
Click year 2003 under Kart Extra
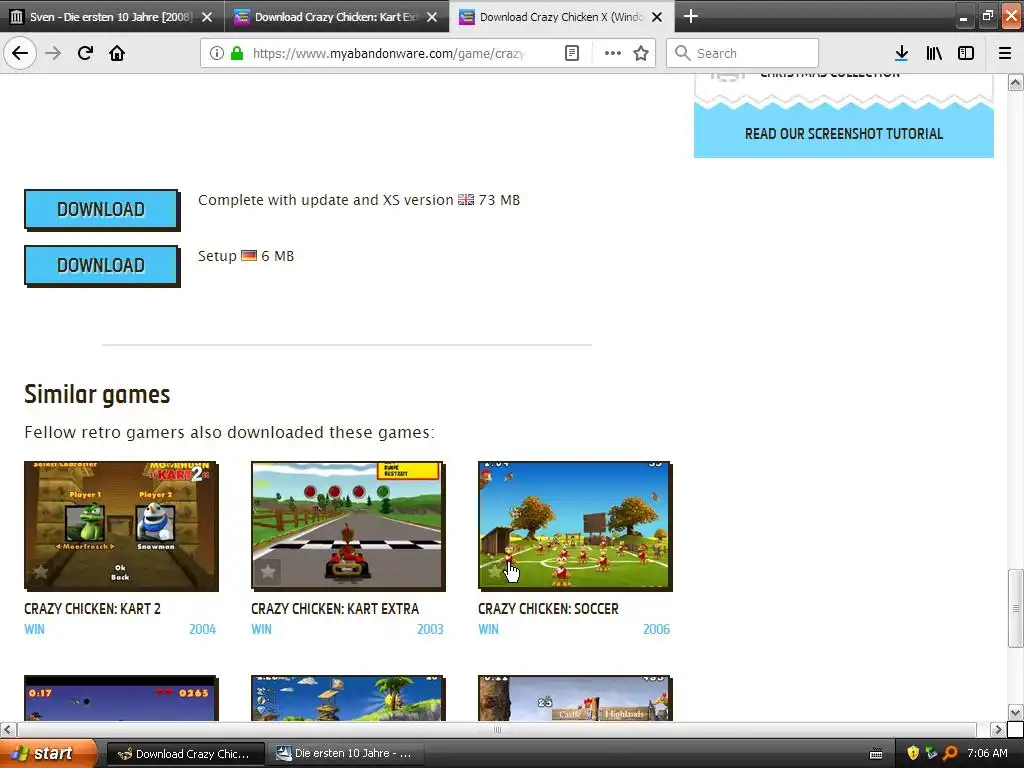(430, 630)
